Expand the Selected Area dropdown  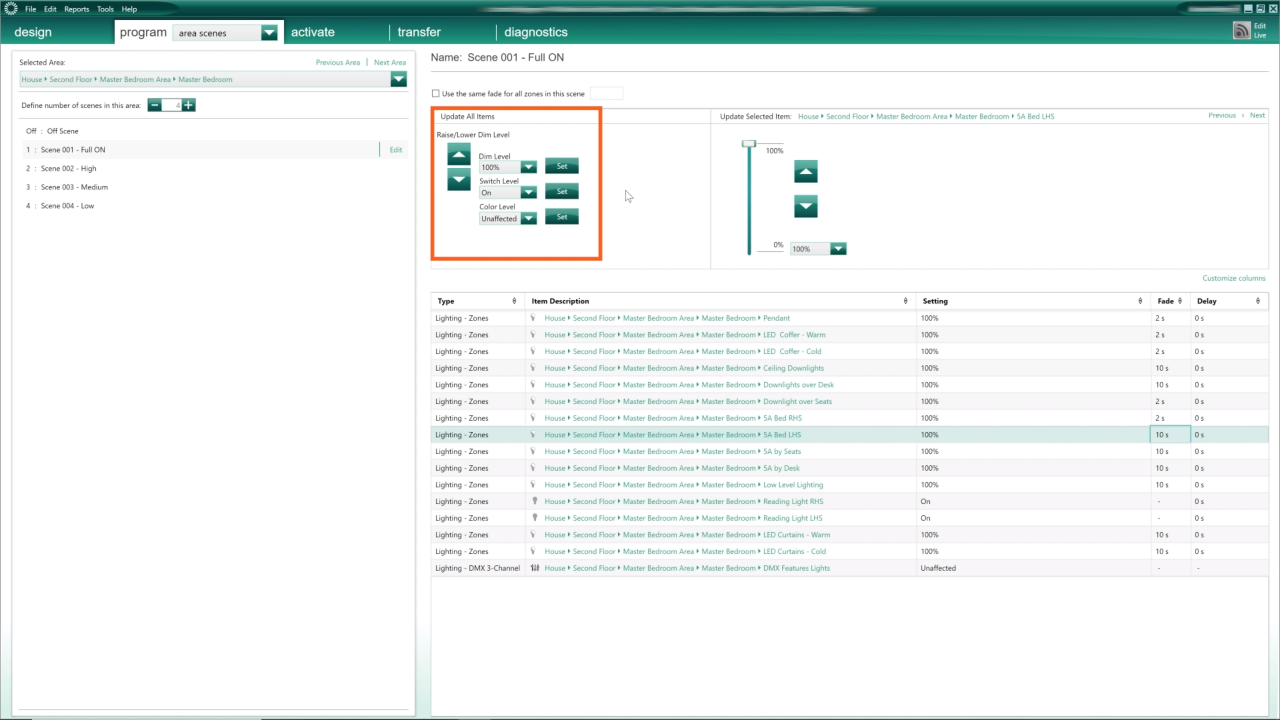pyautogui.click(x=399, y=79)
